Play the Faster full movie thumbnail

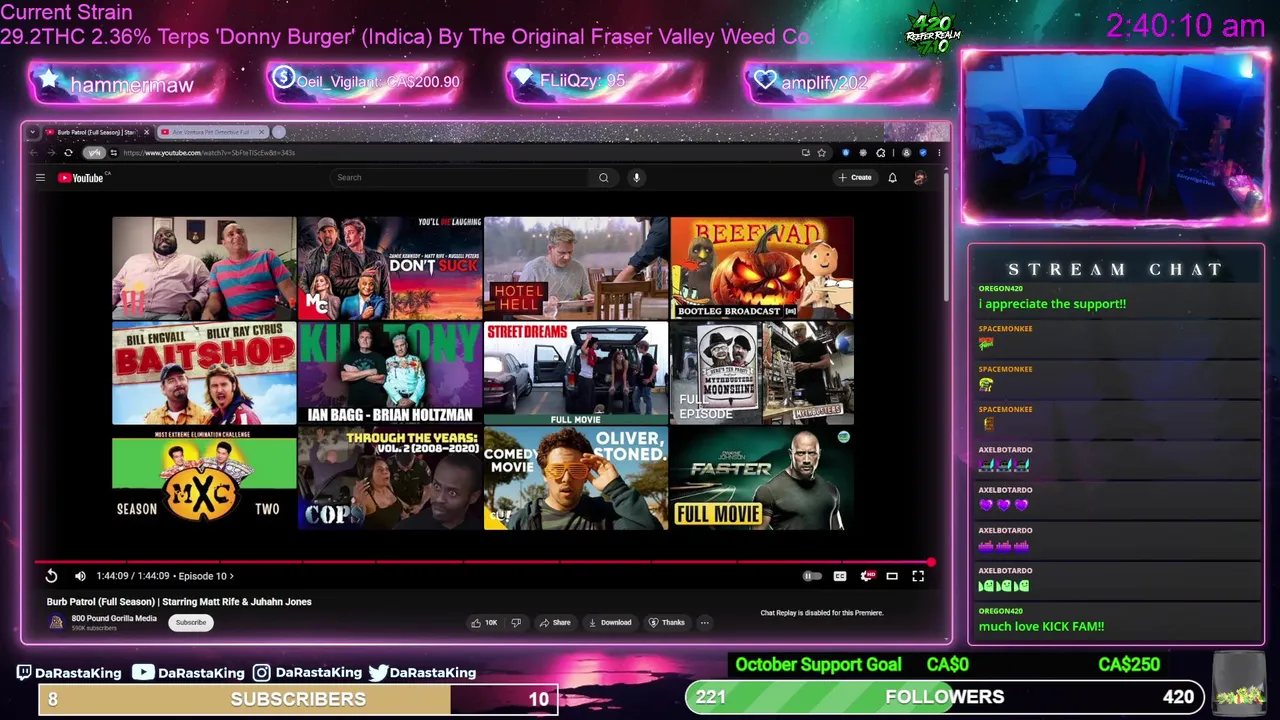click(762, 480)
